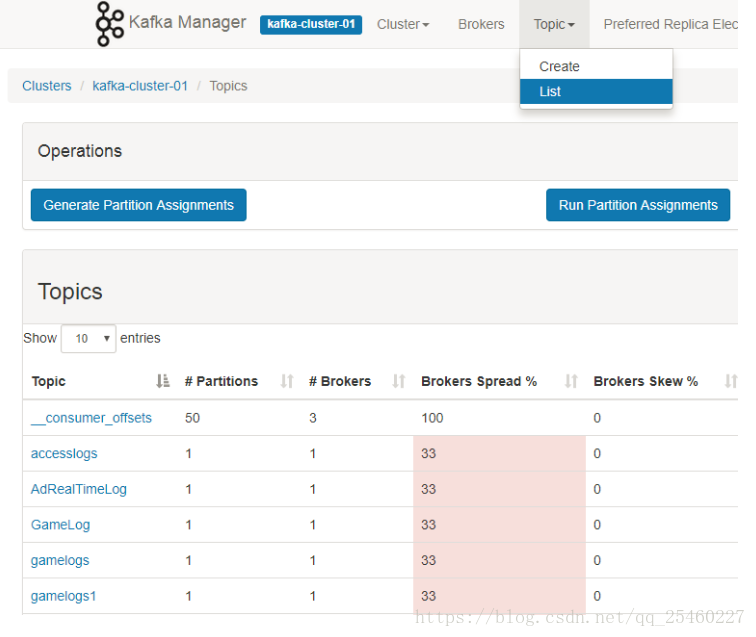Click the Brokers Skew % header
Viewport: 756px width, 637px height.
click(x=646, y=381)
